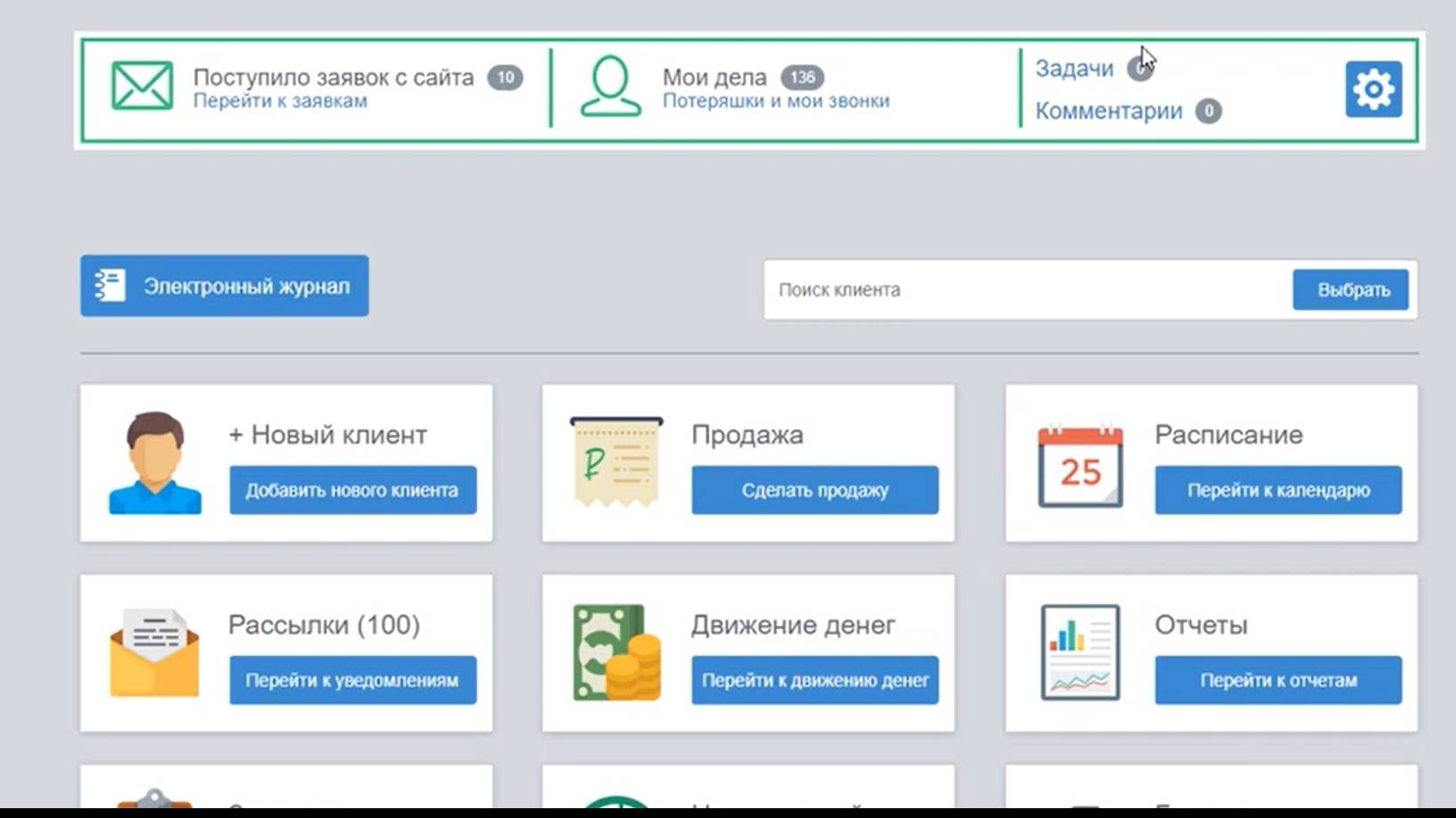Click the envelope with letters icon for Рассылки
Screen dimensions: 1456x818
click(153, 652)
